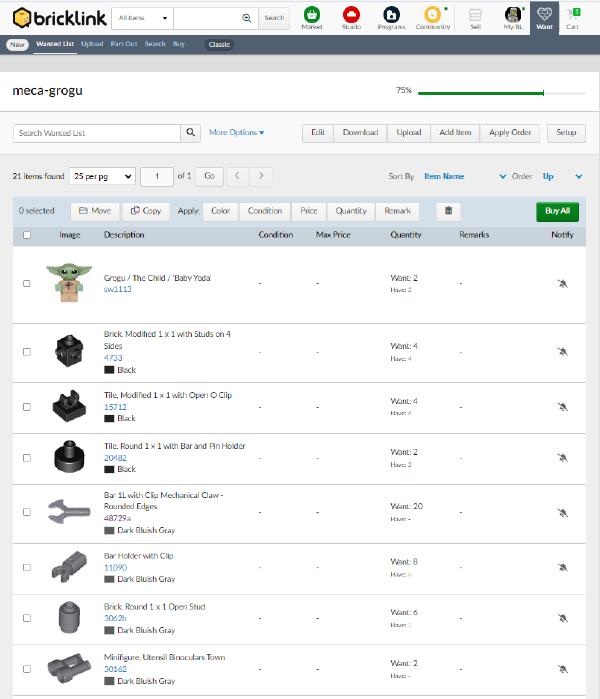The height and width of the screenshot is (699, 600).
Task: Click the Copy button with copy icon
Action: click(x=146, y=211)
